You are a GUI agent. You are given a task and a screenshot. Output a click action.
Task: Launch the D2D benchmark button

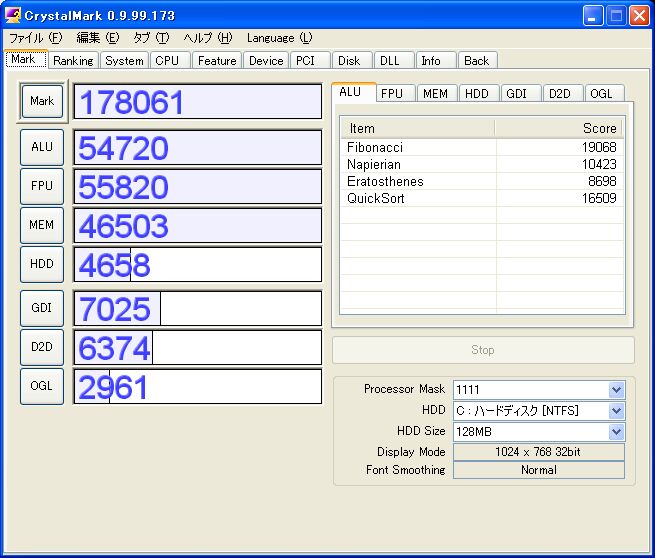[42, 347]
